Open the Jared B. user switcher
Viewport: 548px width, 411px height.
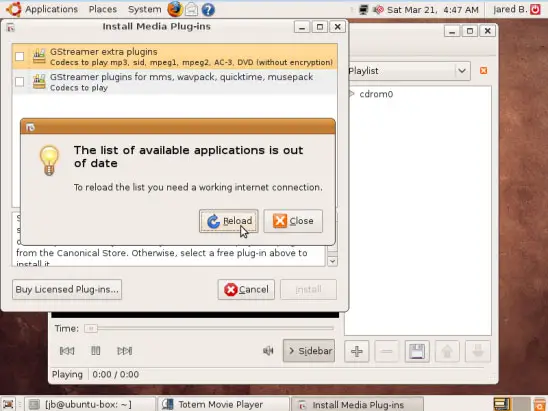click(x=510, y=9)
